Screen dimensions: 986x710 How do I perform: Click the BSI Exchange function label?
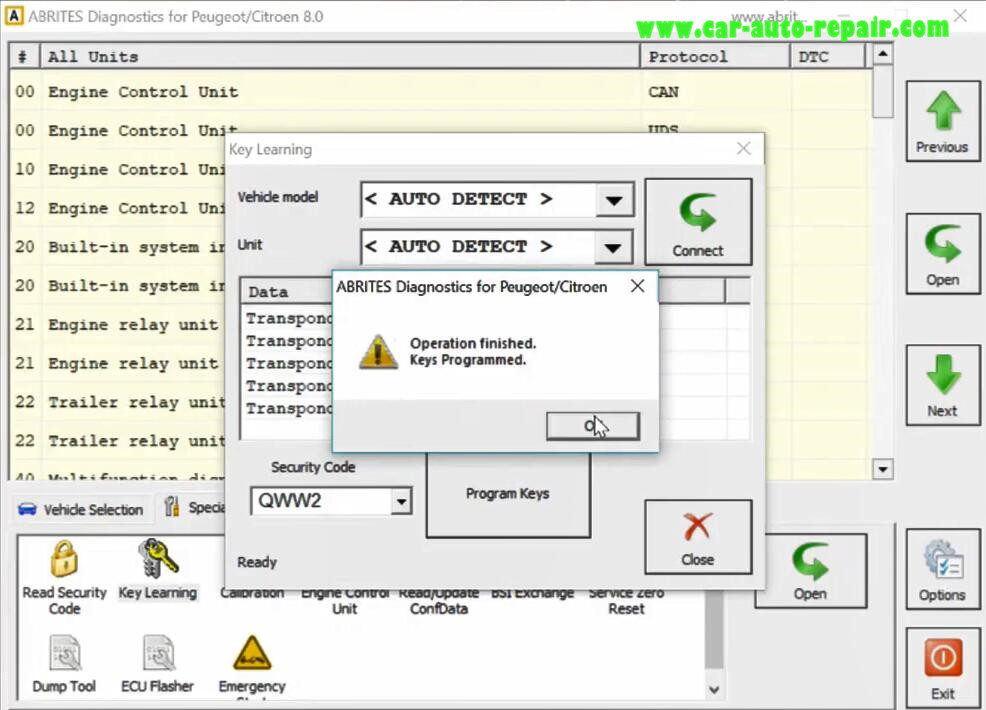tap(532, 594)
